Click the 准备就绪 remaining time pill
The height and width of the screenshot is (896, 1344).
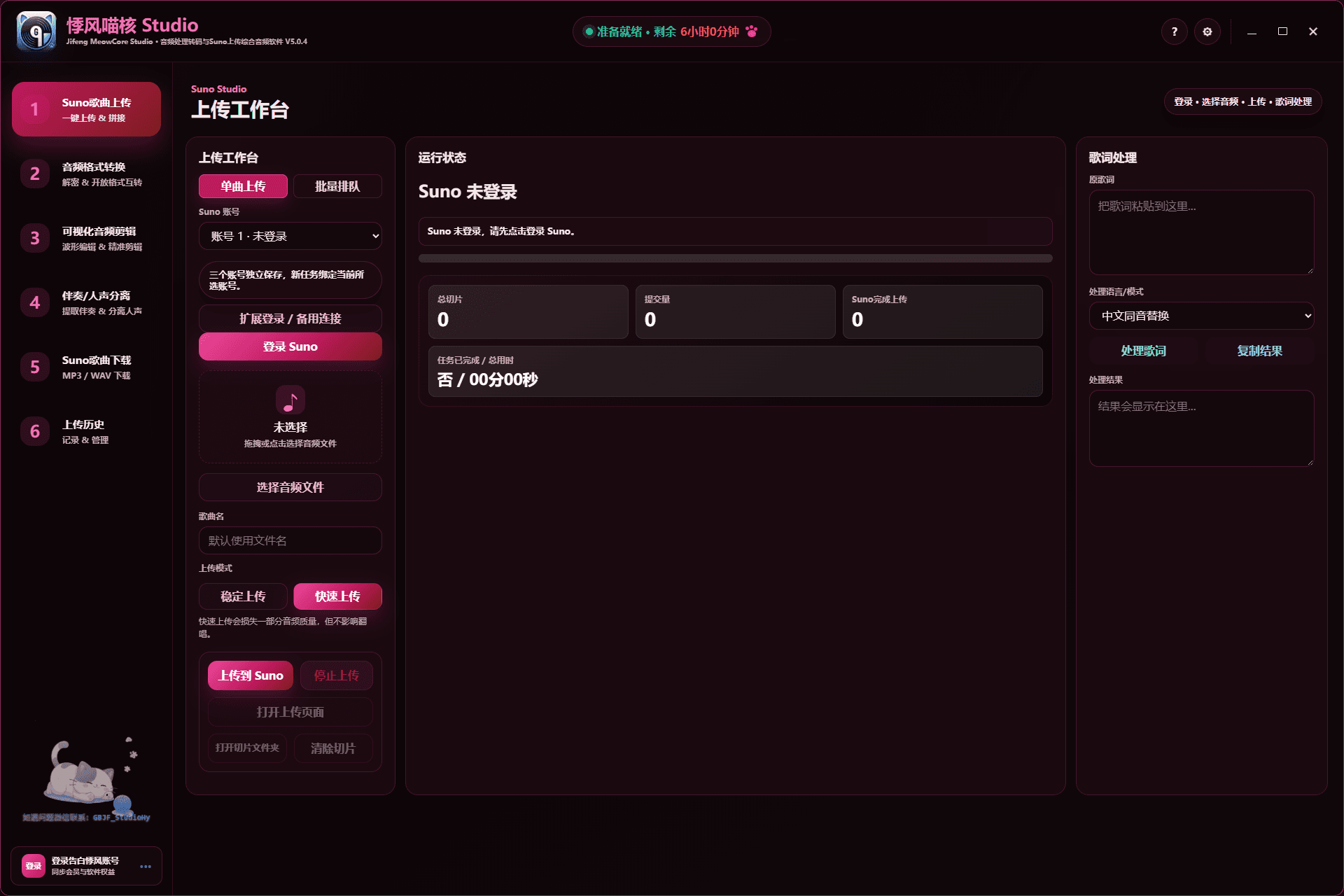tap(671, 31)
